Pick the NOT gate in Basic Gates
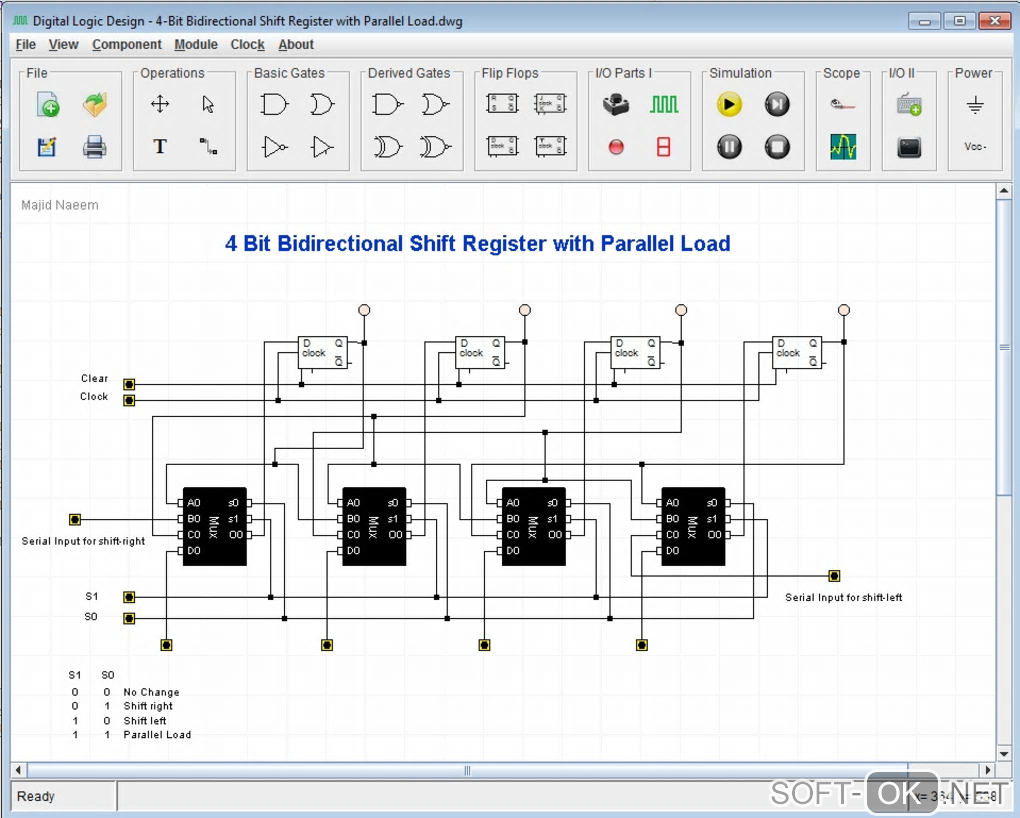Image resolution: width=1020 pixels, height=818 pixels. pyautogui.click(x=275, y=147)
